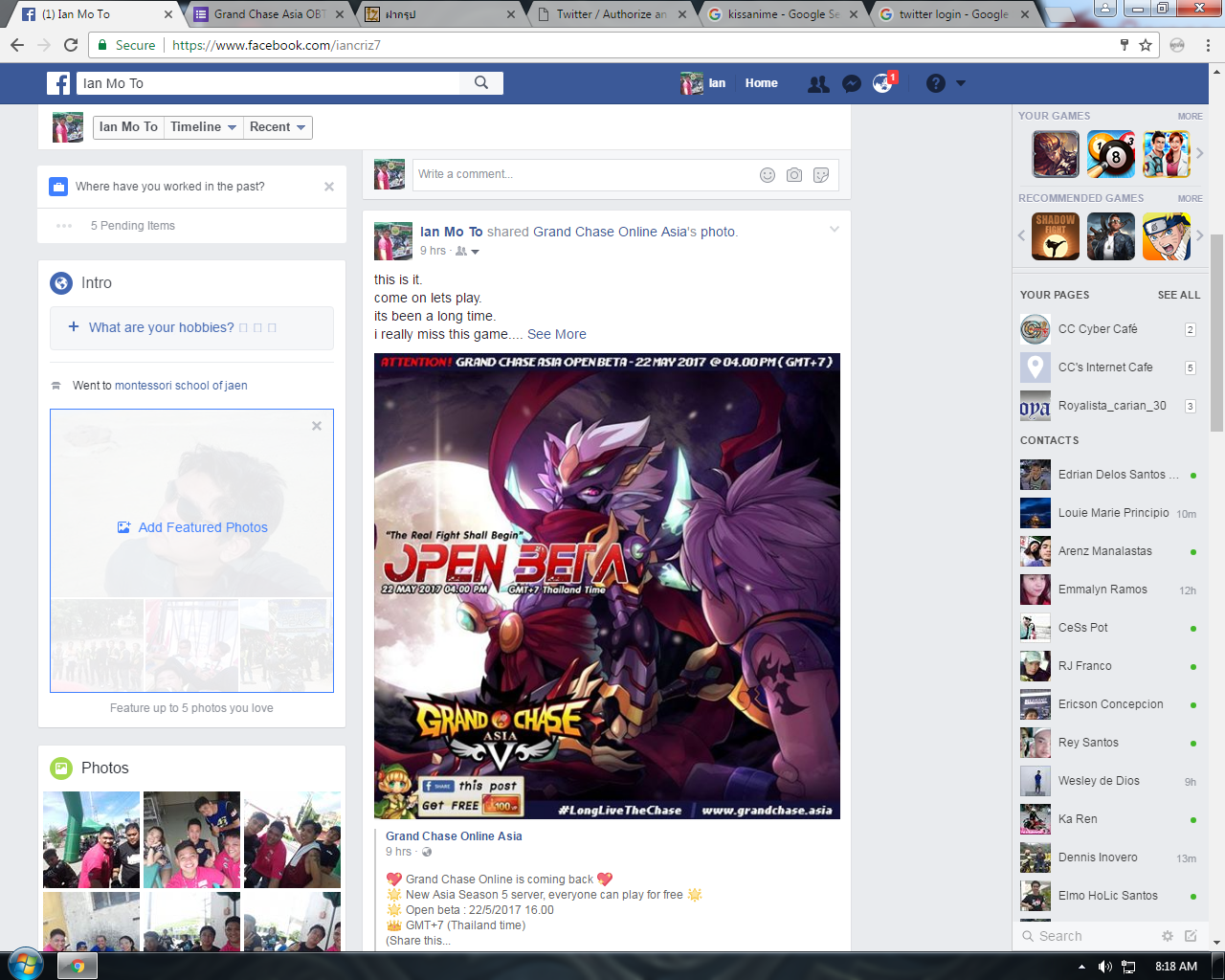Open the Messenger icon in header
This screenshot has width=1225, height=980.
tap(852, 84)
